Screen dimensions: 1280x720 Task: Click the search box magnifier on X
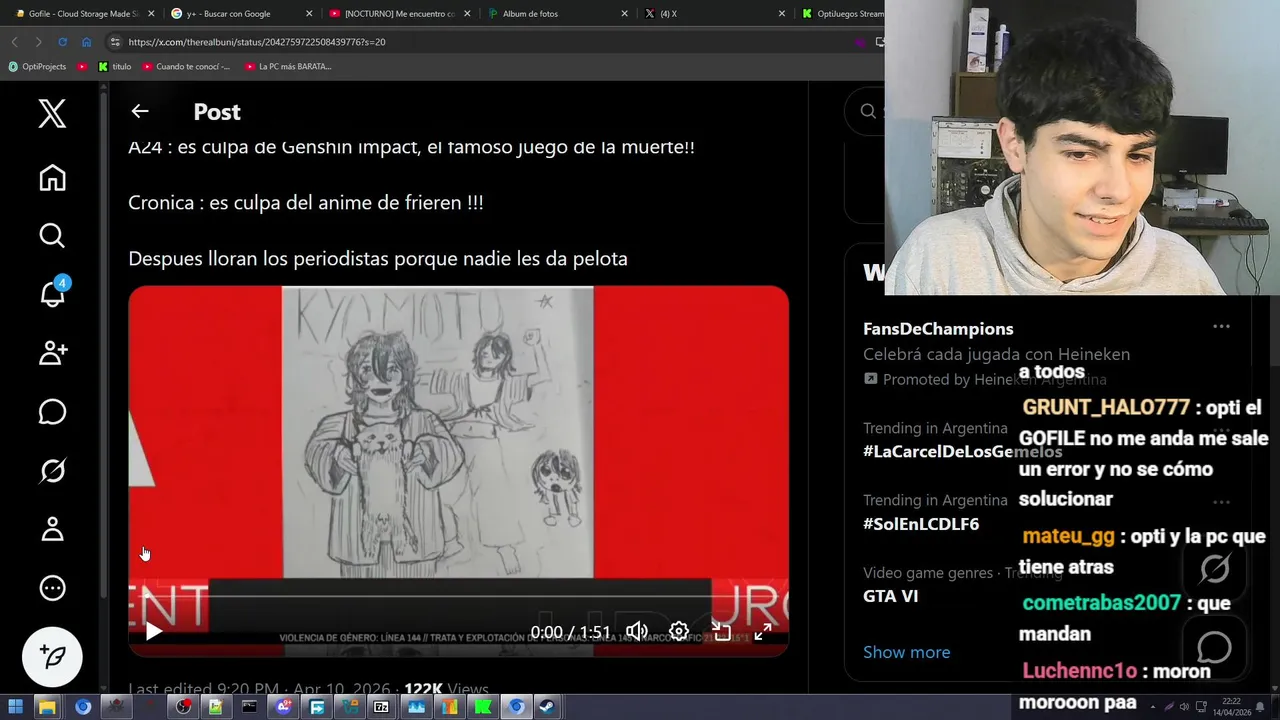868,111
